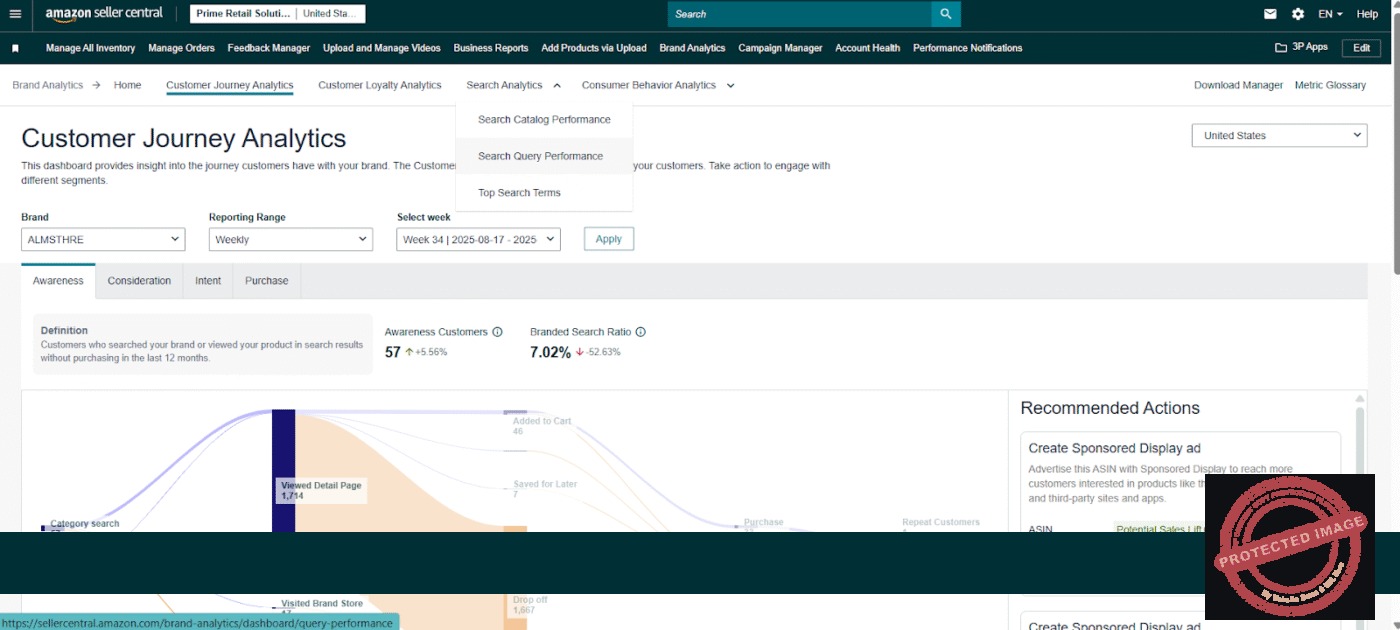Go to the Brand Analytics Home link
The image size is (1400, 630).
tap(127, 85)
